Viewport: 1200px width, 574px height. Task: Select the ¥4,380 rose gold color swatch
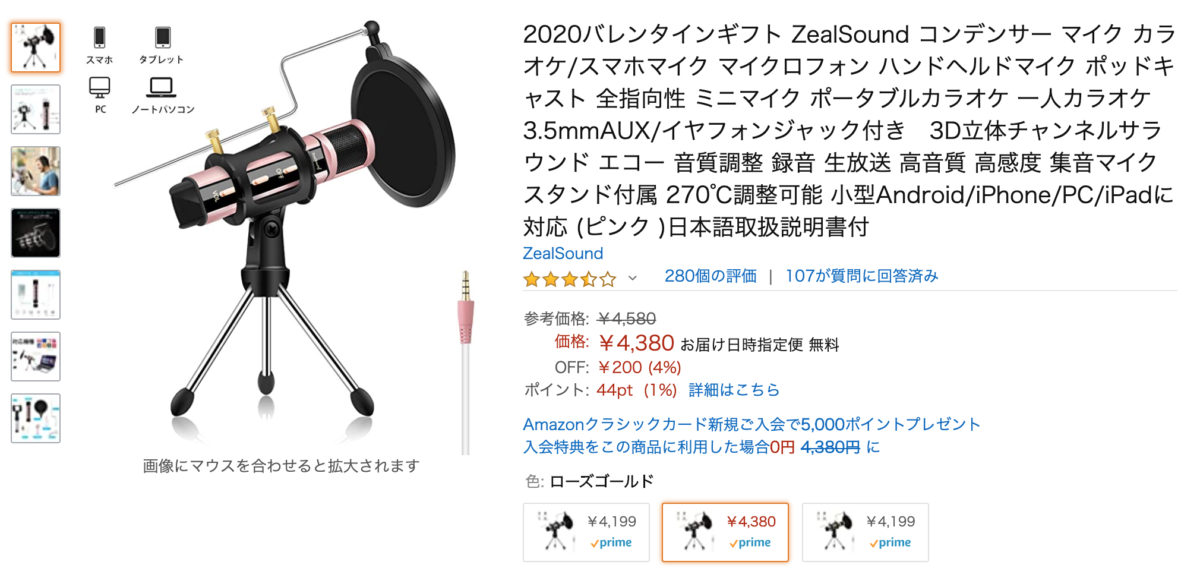(726, 532)
